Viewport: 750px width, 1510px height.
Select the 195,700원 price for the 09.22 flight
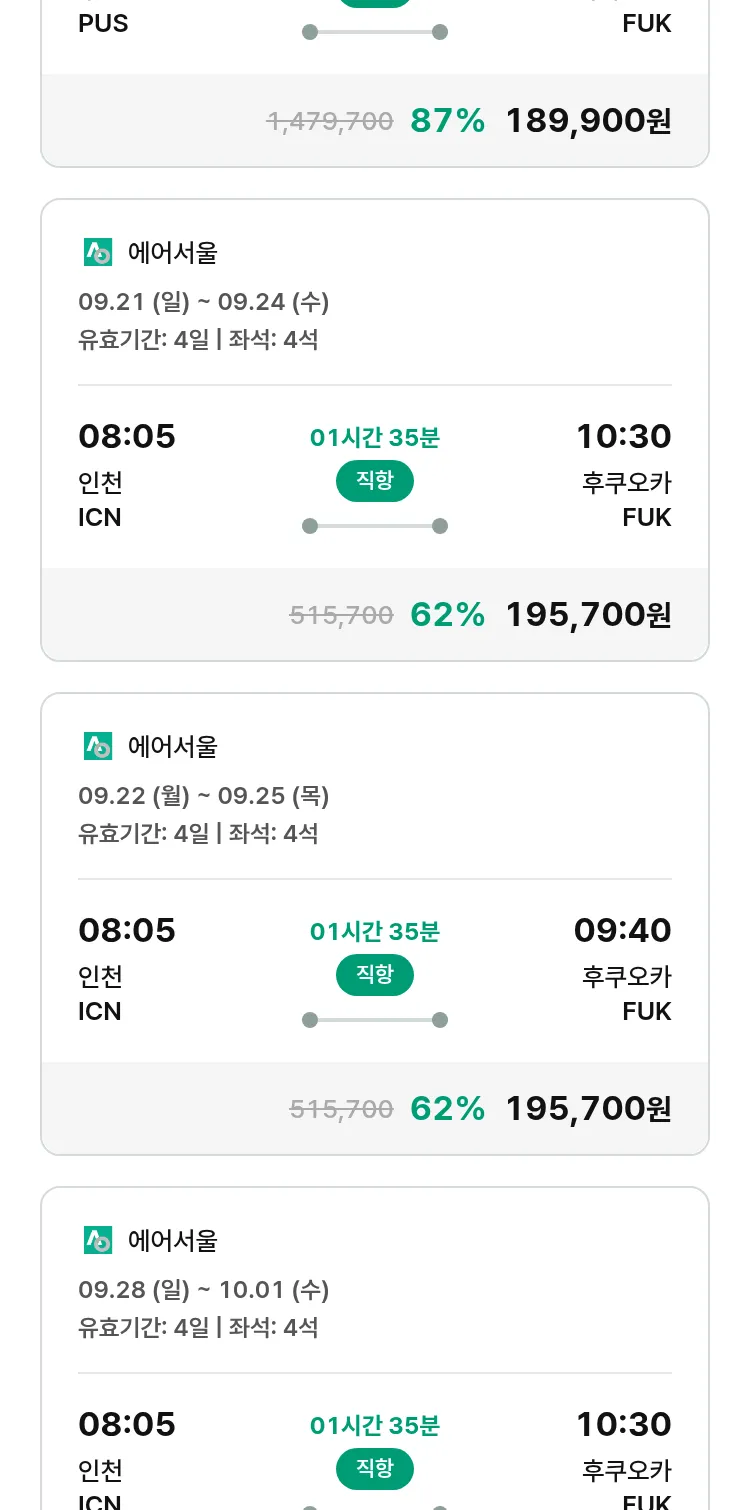pyautogui.click(x=588, y=1109)
